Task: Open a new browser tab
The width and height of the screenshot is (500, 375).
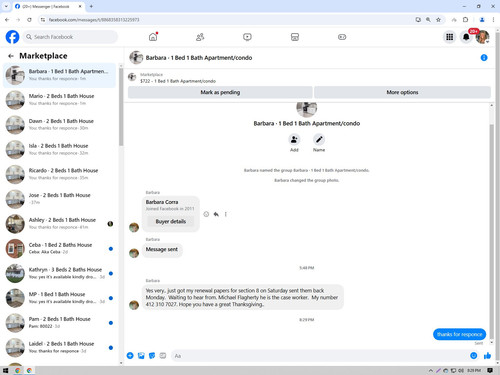Action: click(91, 6)
